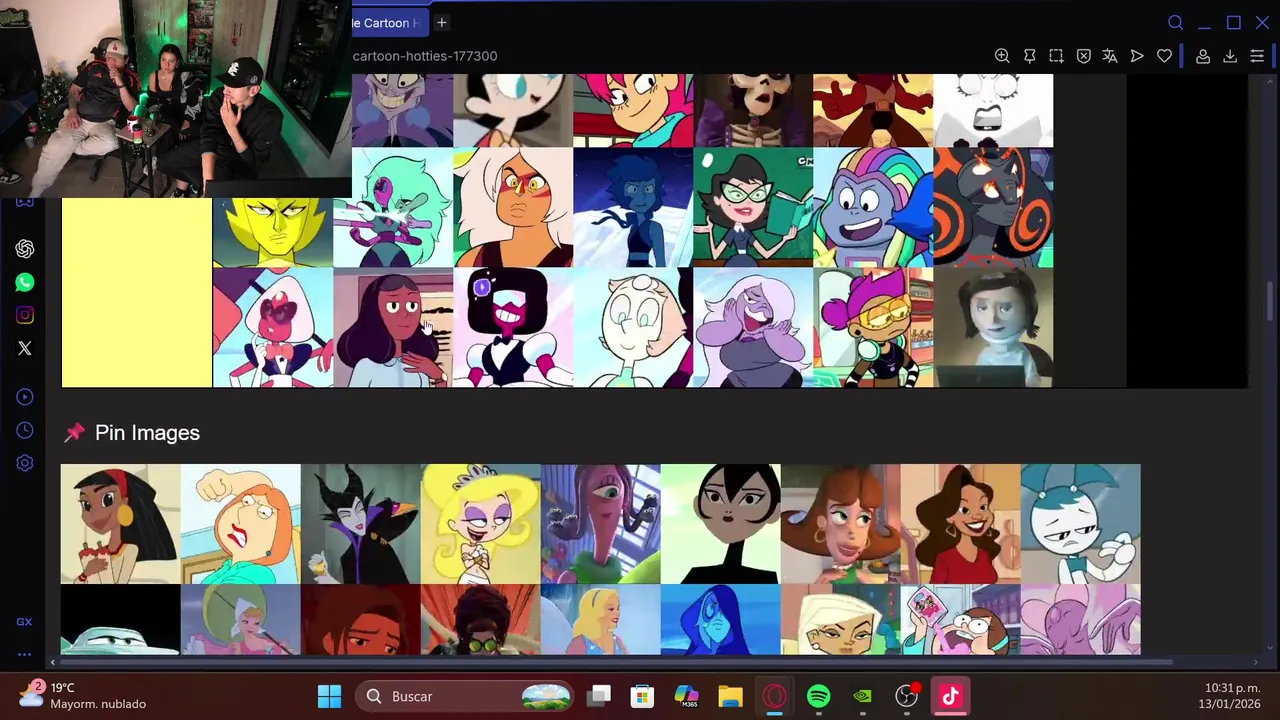Select the Lois Griffin pin image
This screenshot has width=1280, height=720.
coord(241,524)
